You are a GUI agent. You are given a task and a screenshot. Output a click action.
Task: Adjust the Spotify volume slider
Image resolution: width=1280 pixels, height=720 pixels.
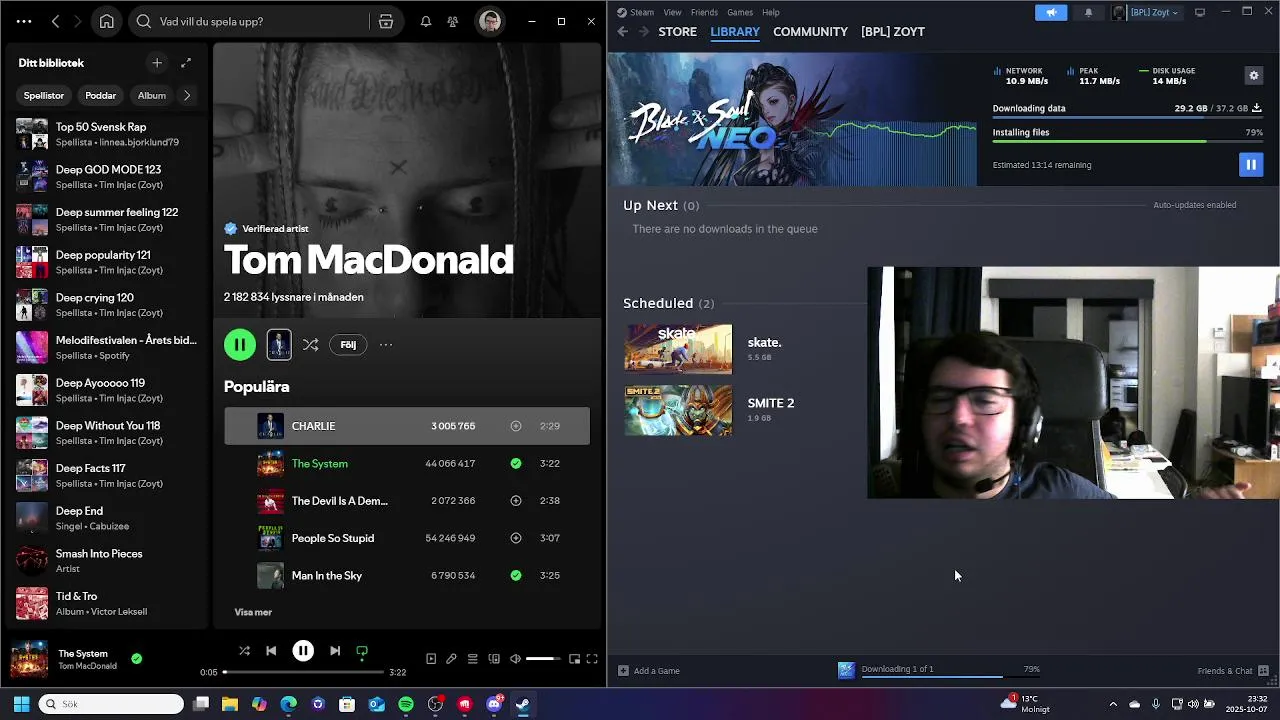point(544,659)
